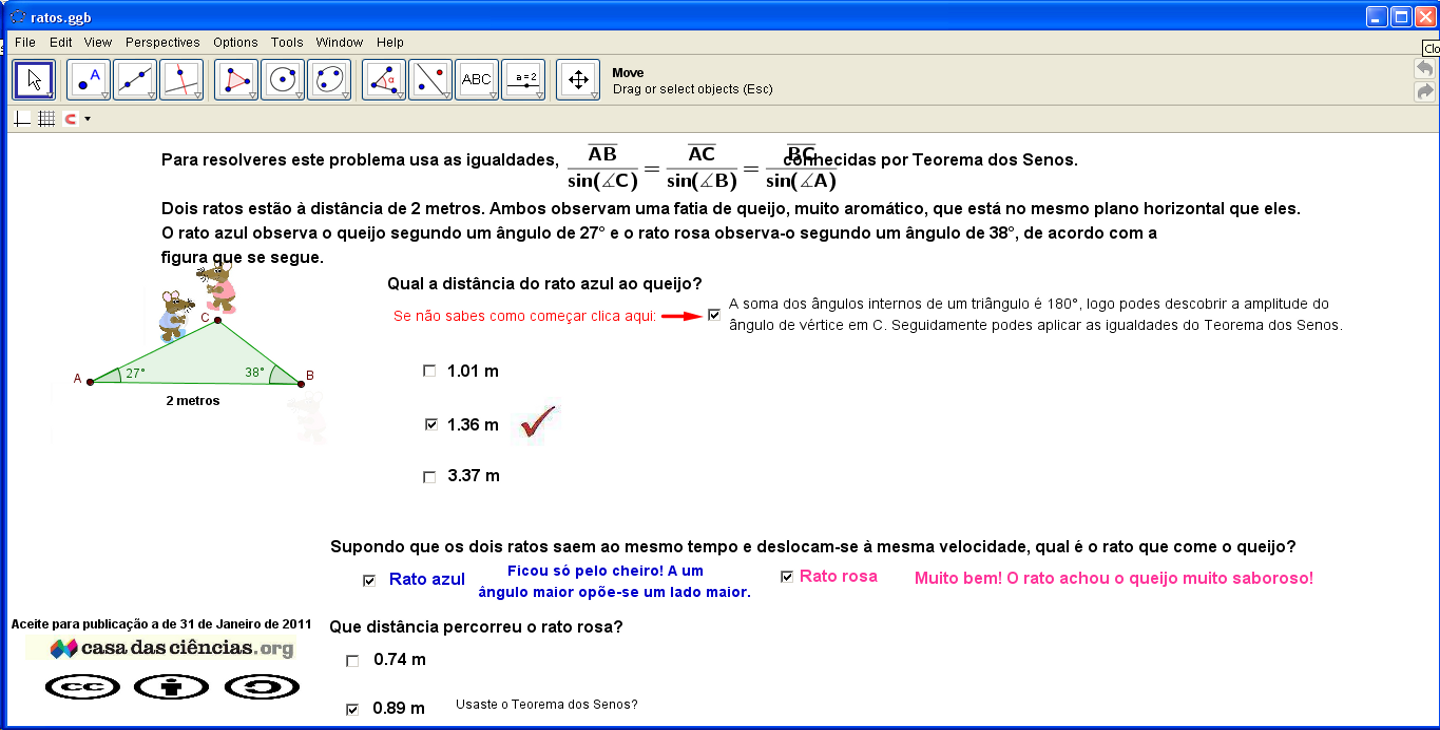Select the ABC Insert Text tool

477,80
